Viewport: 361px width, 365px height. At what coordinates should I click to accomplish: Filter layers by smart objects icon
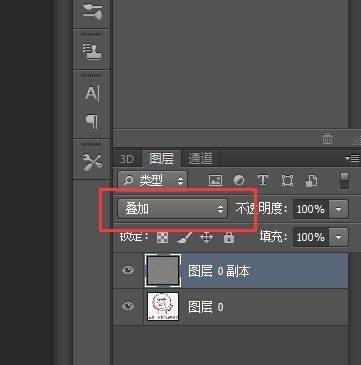click(311, 180)
